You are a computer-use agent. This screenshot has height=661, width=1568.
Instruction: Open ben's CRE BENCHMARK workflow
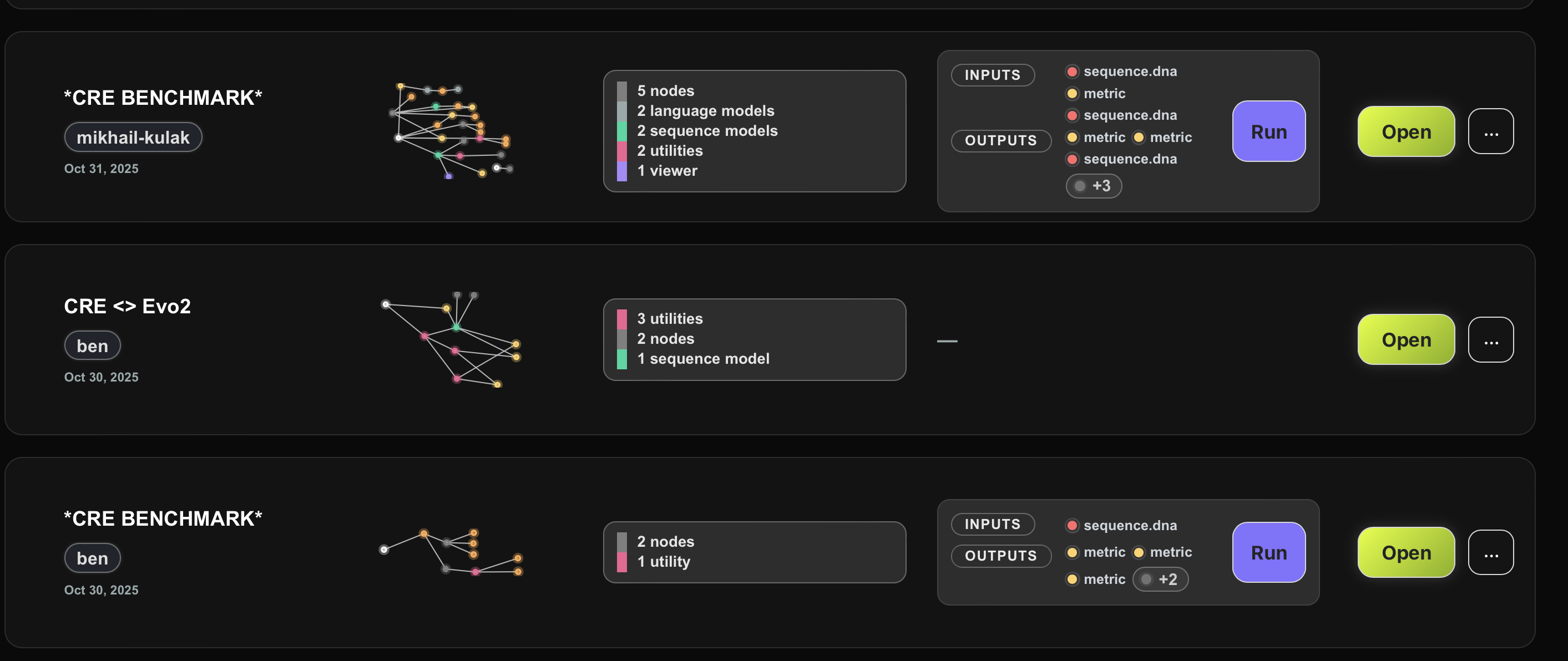point(1405,552)
